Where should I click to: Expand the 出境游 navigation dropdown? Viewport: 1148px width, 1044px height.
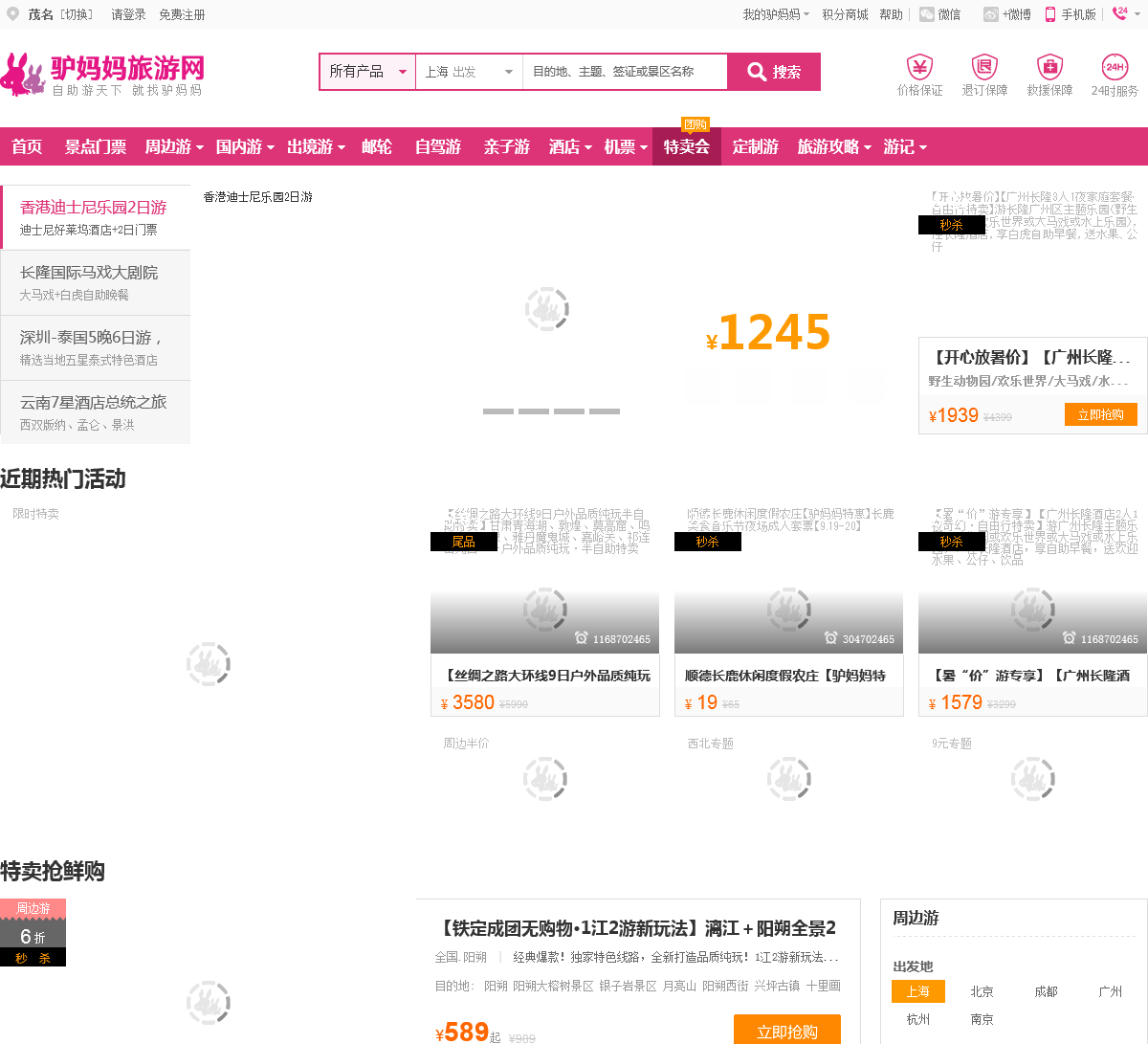tap(316, 146)
